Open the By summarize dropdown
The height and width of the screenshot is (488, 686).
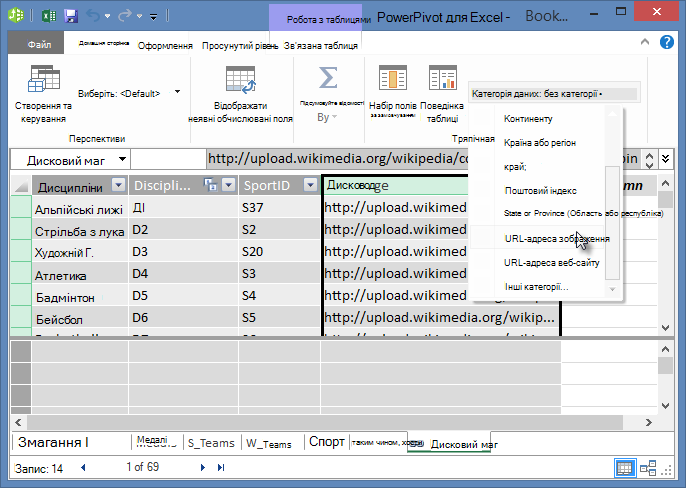(327, 117)
